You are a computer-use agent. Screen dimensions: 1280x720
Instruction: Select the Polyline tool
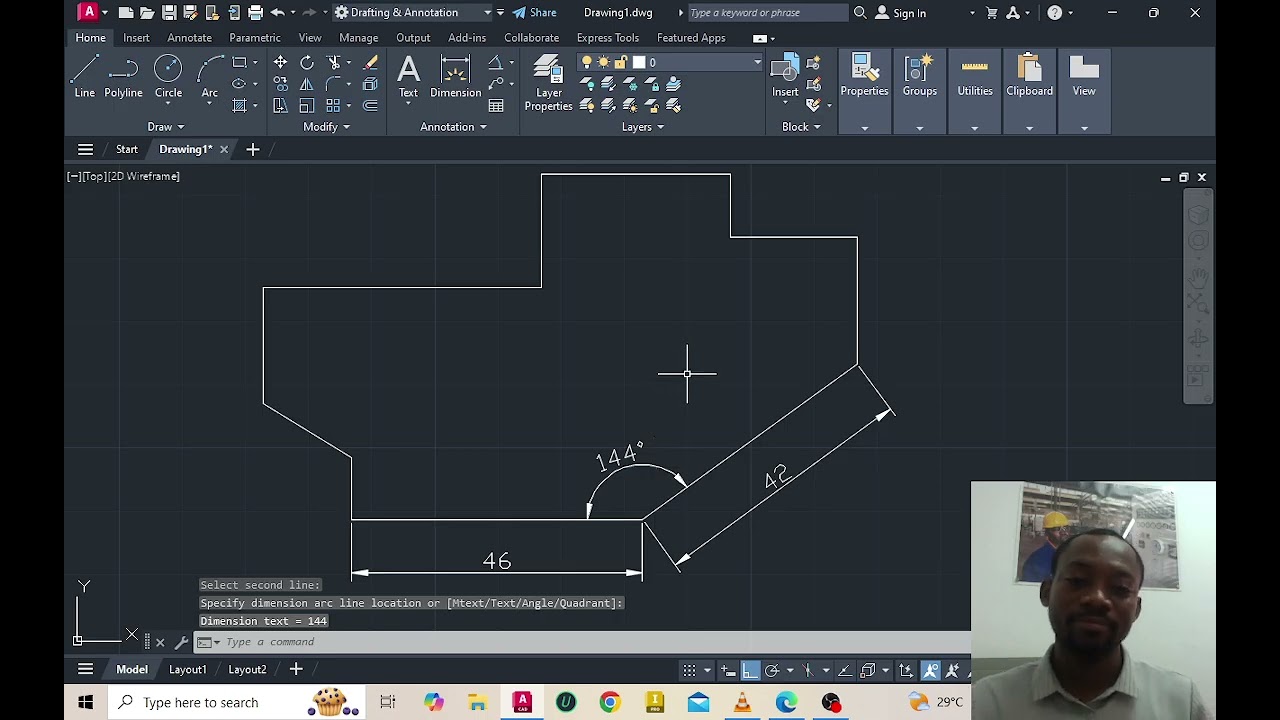point(123,77)
